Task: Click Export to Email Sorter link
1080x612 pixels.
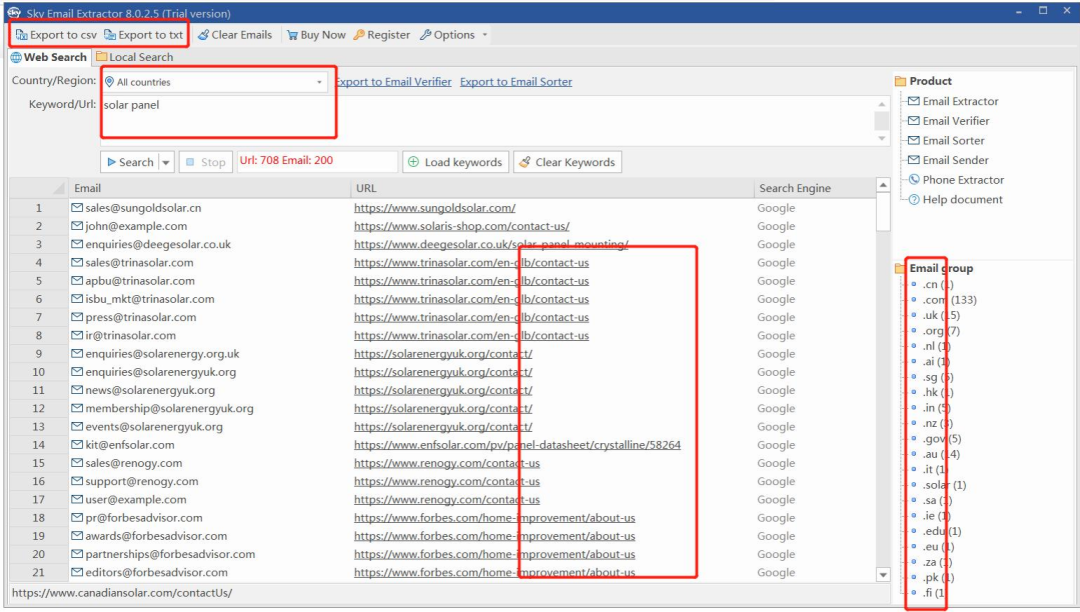Action: coord(516,82)
